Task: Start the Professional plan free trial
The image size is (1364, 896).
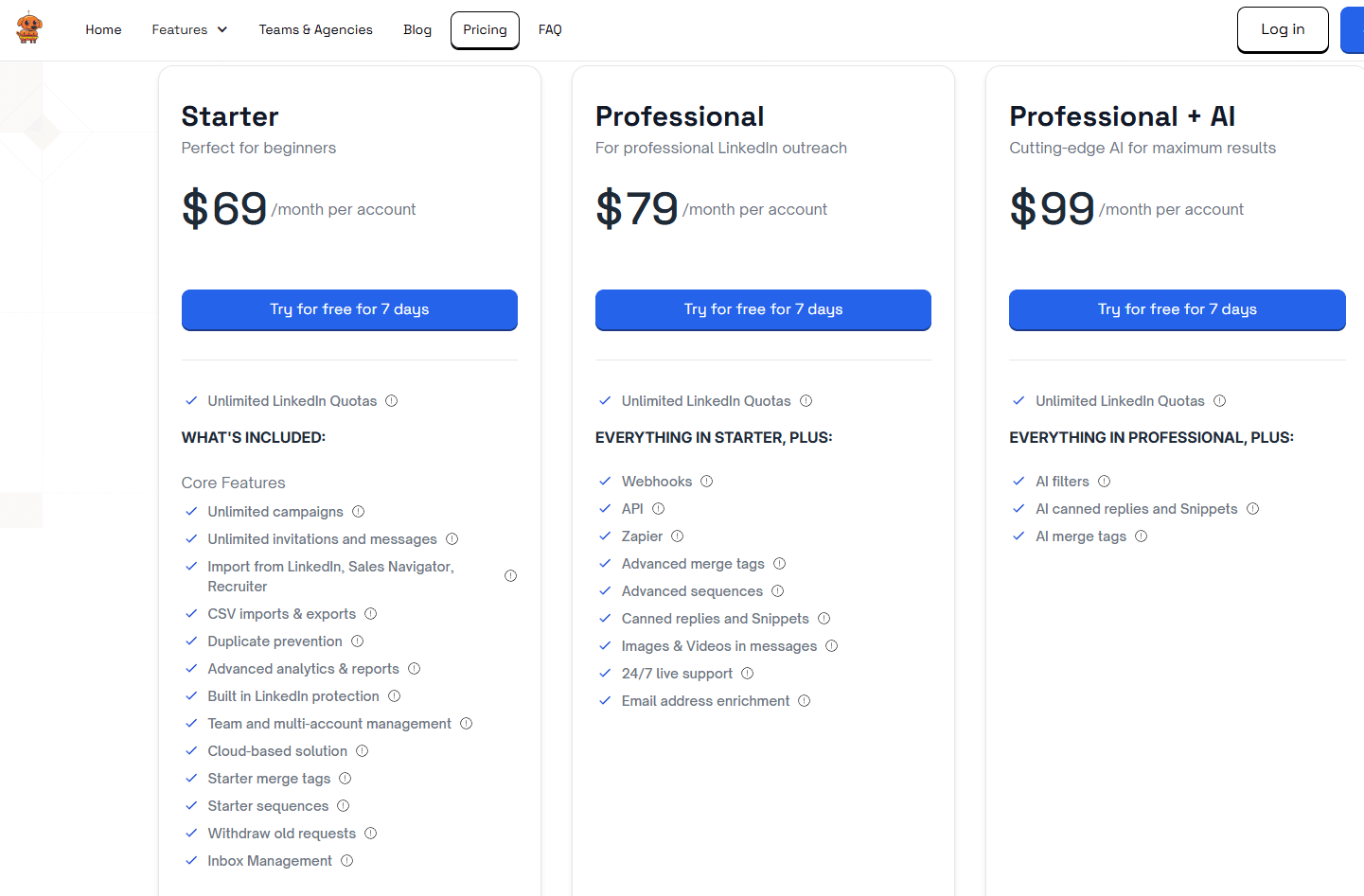Action: [x=763, y=309]
